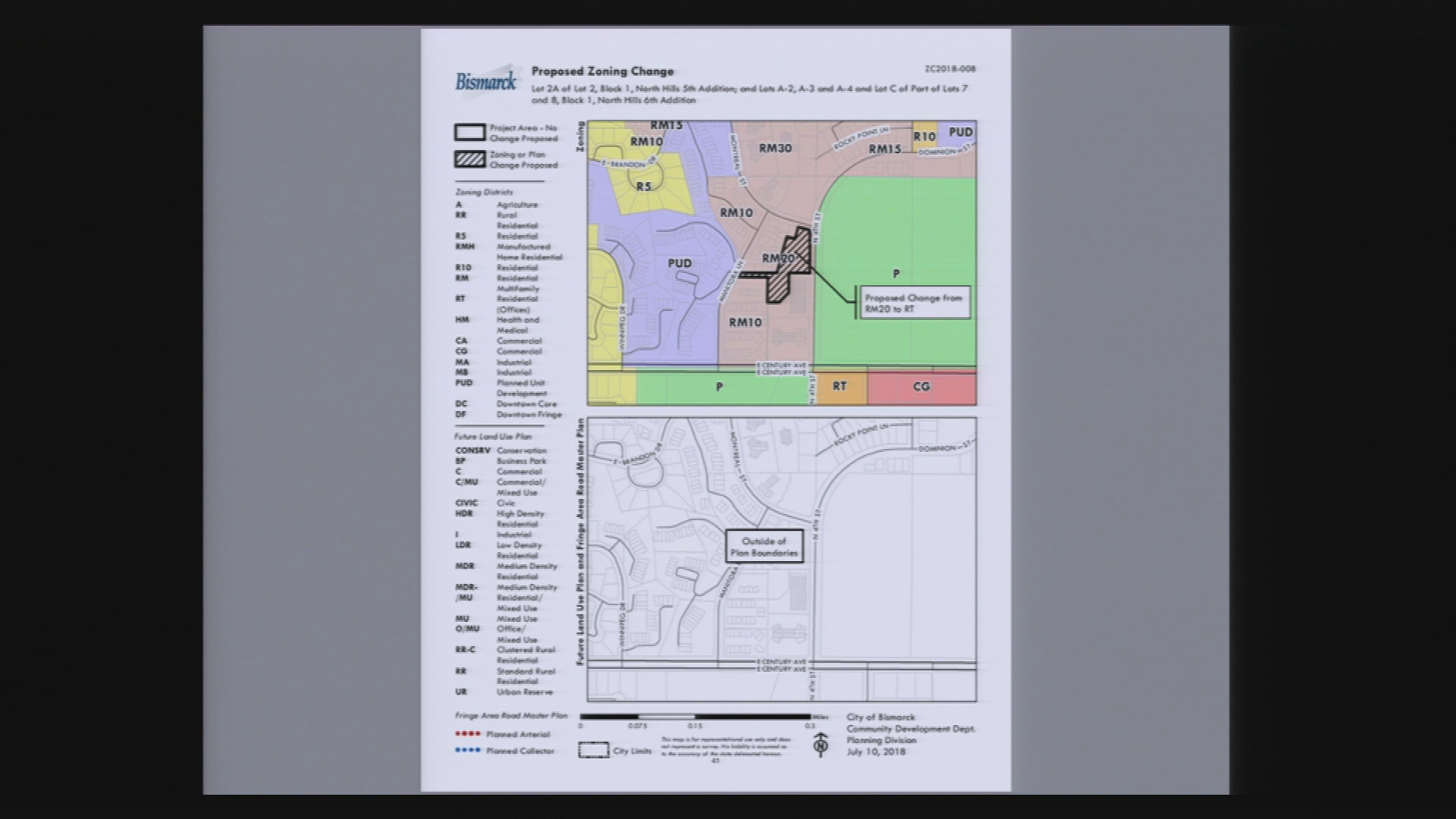The width and height of the screenshot is (1456, 819).
Task: Click the 'Project Area - No Change Proposed' legend box
Action: (x=469, y=133)
